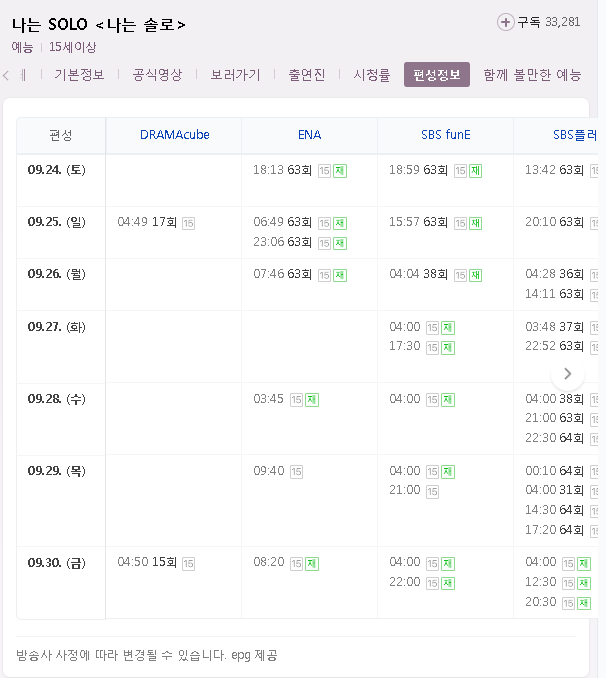Click the 13:42 63회 entry
The width and height of the screenshot is (606, 678).
point(555,170)
